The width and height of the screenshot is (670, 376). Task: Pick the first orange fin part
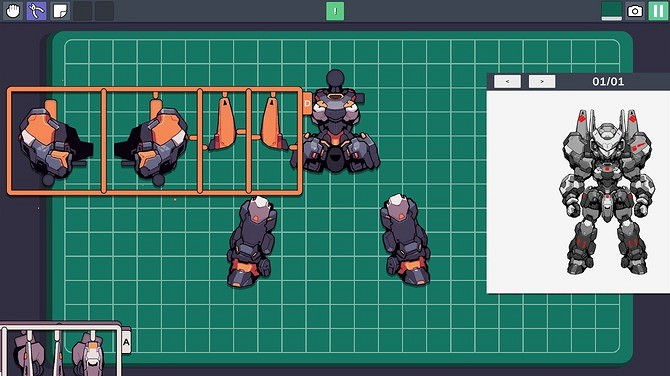tap(223, 123)
